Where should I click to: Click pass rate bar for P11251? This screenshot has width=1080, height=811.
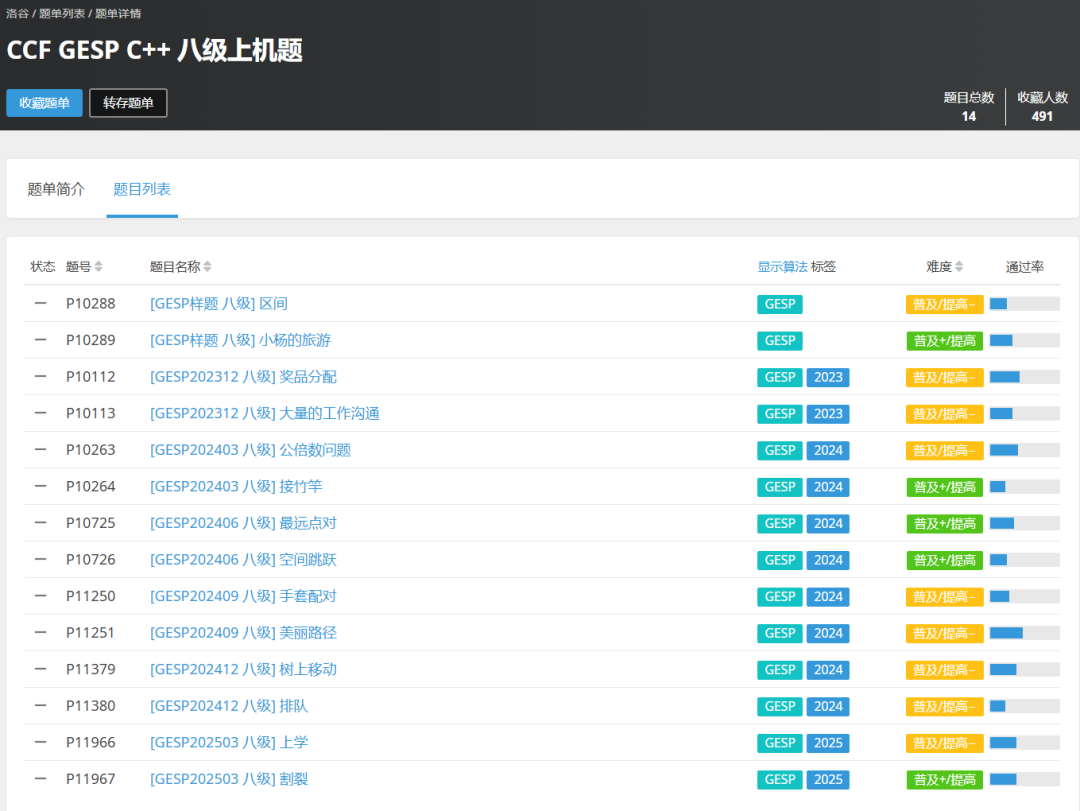1024,633
